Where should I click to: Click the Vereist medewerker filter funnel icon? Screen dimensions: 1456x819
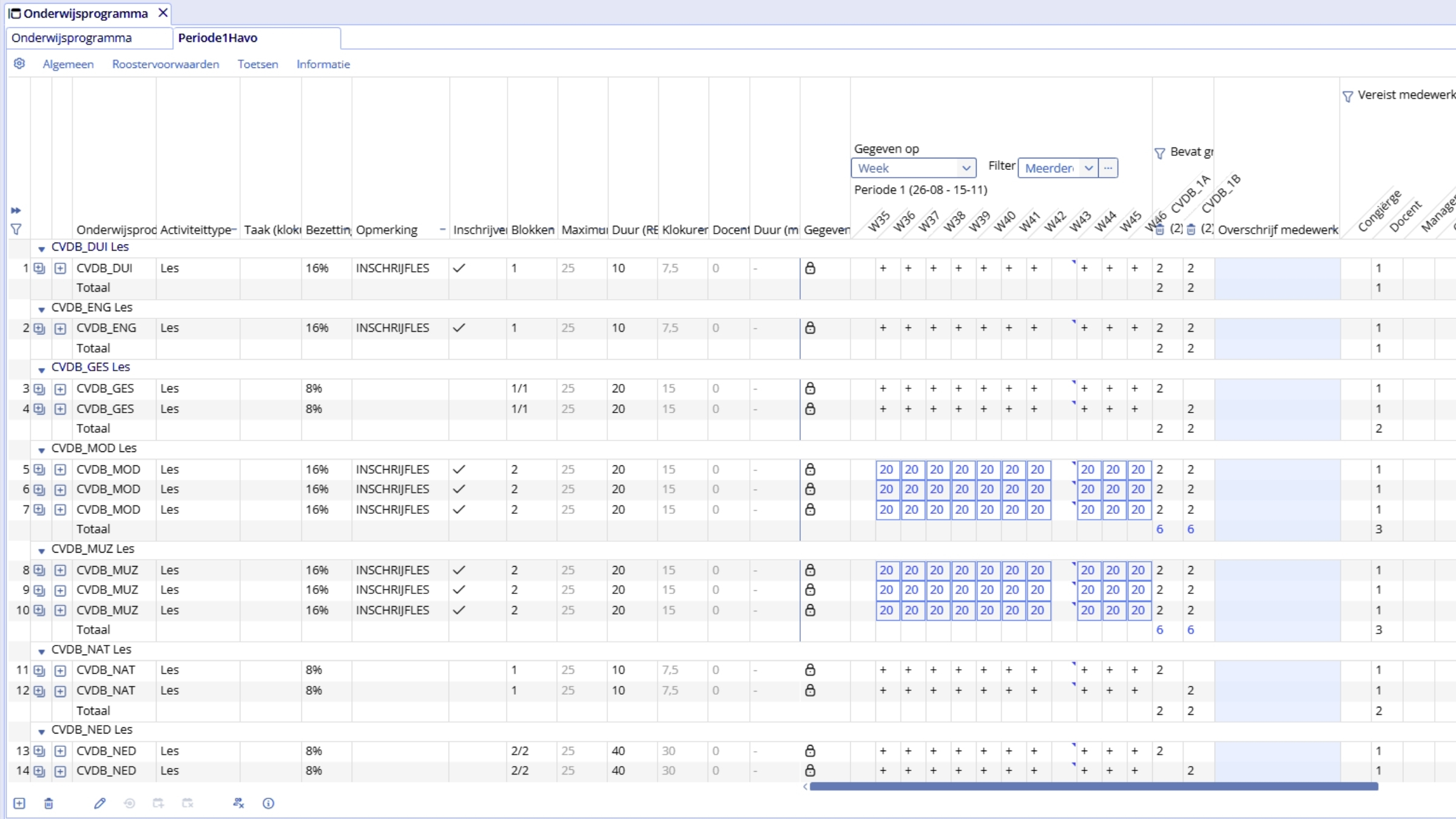click(x=1347, y=96)
